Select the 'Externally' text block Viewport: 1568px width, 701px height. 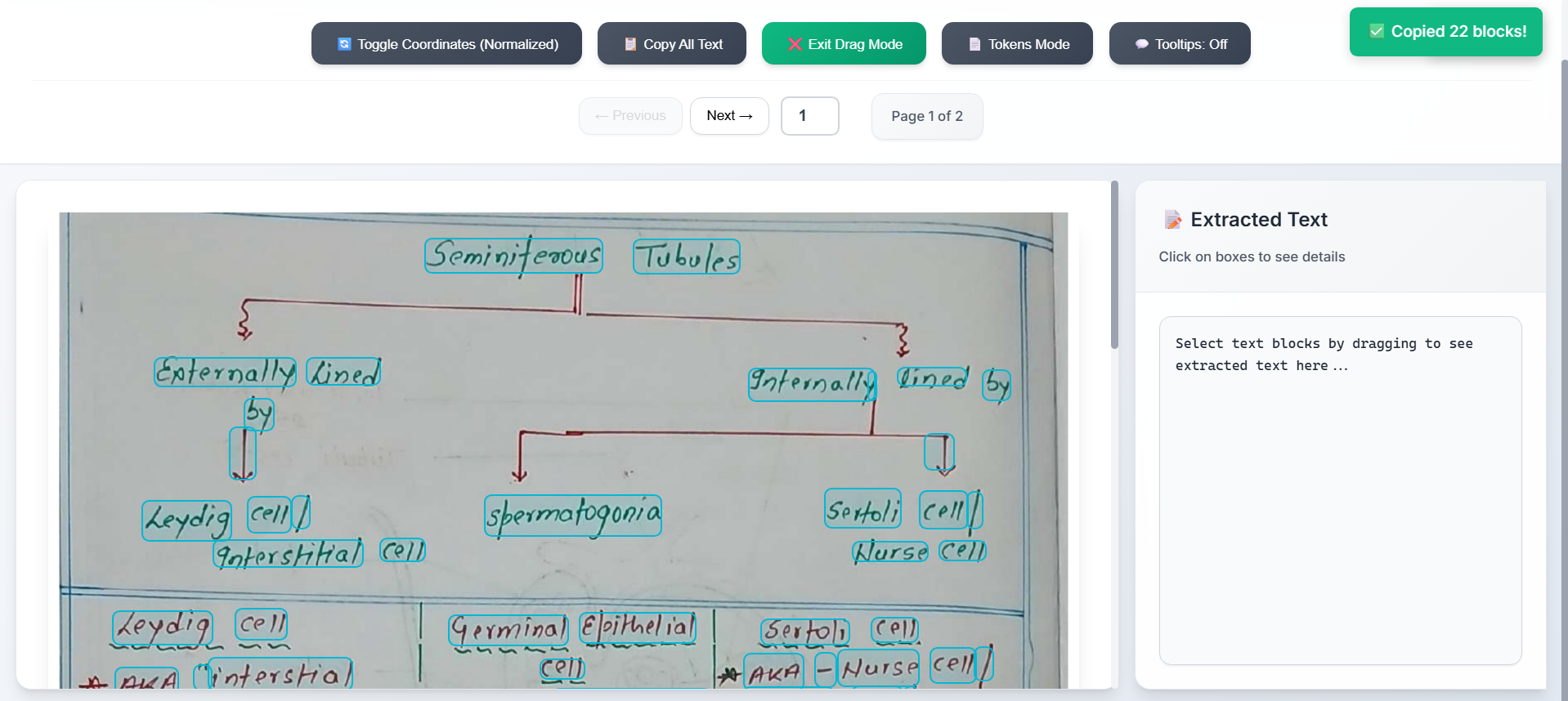[x=225, y=373]
